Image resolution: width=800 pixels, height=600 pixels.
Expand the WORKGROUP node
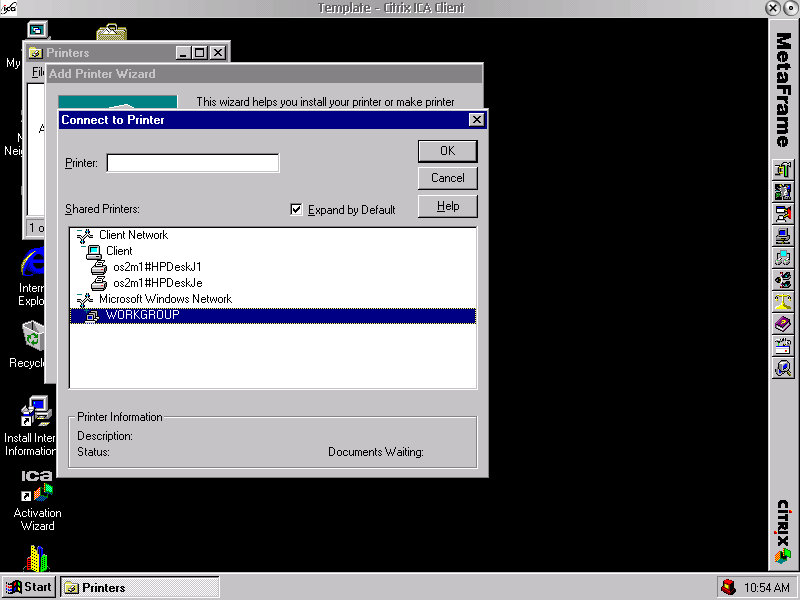click(x=87, y=313)
